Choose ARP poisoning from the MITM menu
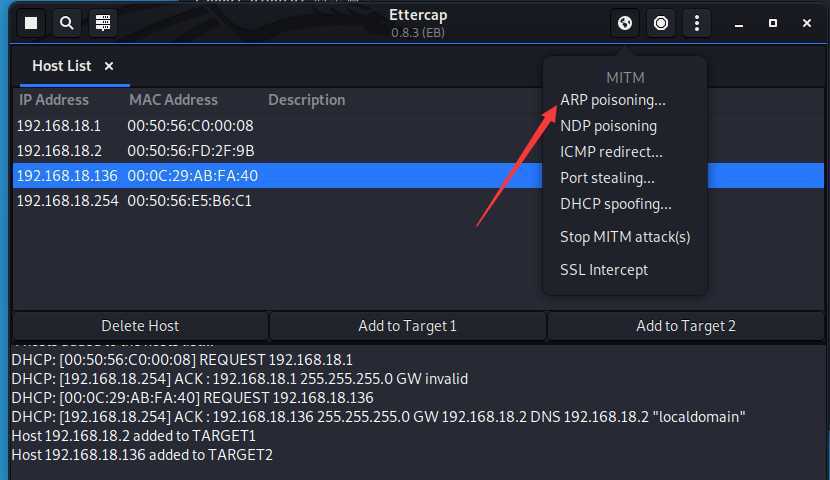This screenshot has width=830, height=480. (x=613, y=100)
